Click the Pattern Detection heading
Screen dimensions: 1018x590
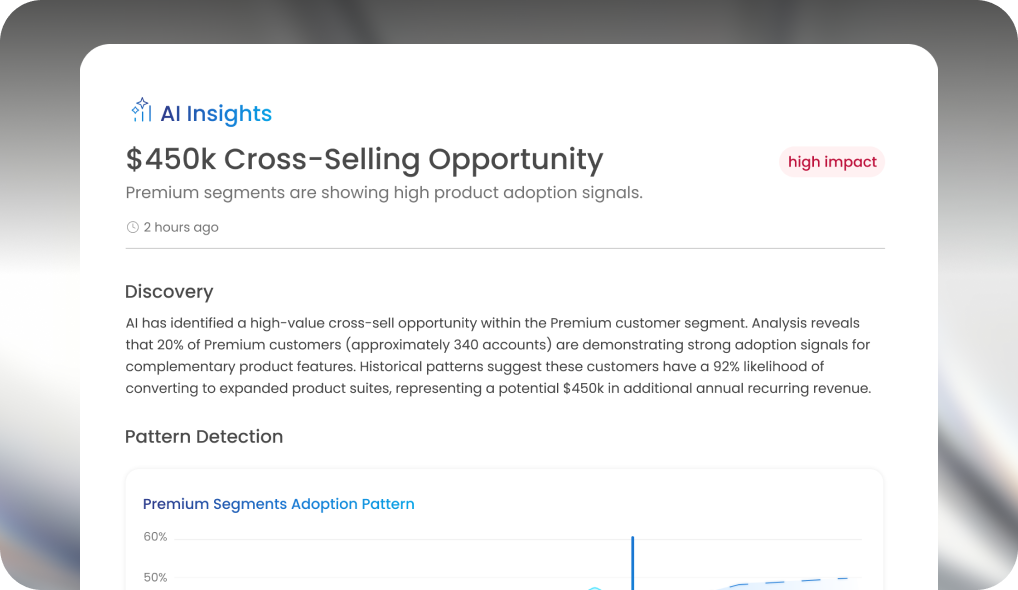pyautogui.click(x=204, y=436)
